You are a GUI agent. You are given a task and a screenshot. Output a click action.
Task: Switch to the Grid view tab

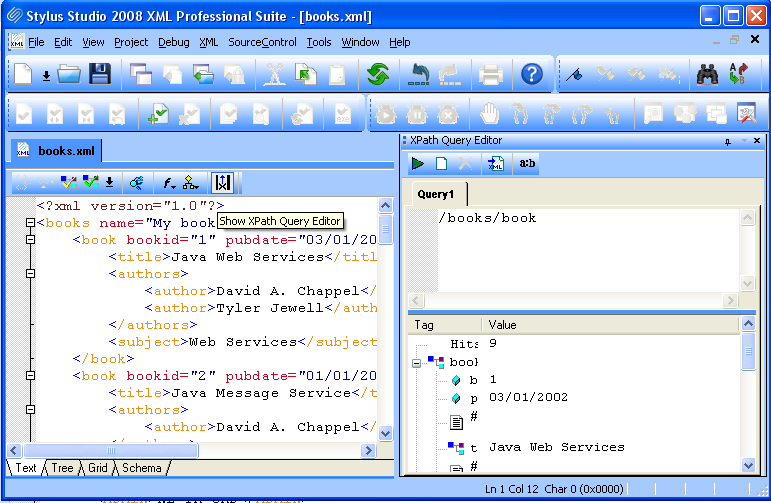(x=97, y=468)
